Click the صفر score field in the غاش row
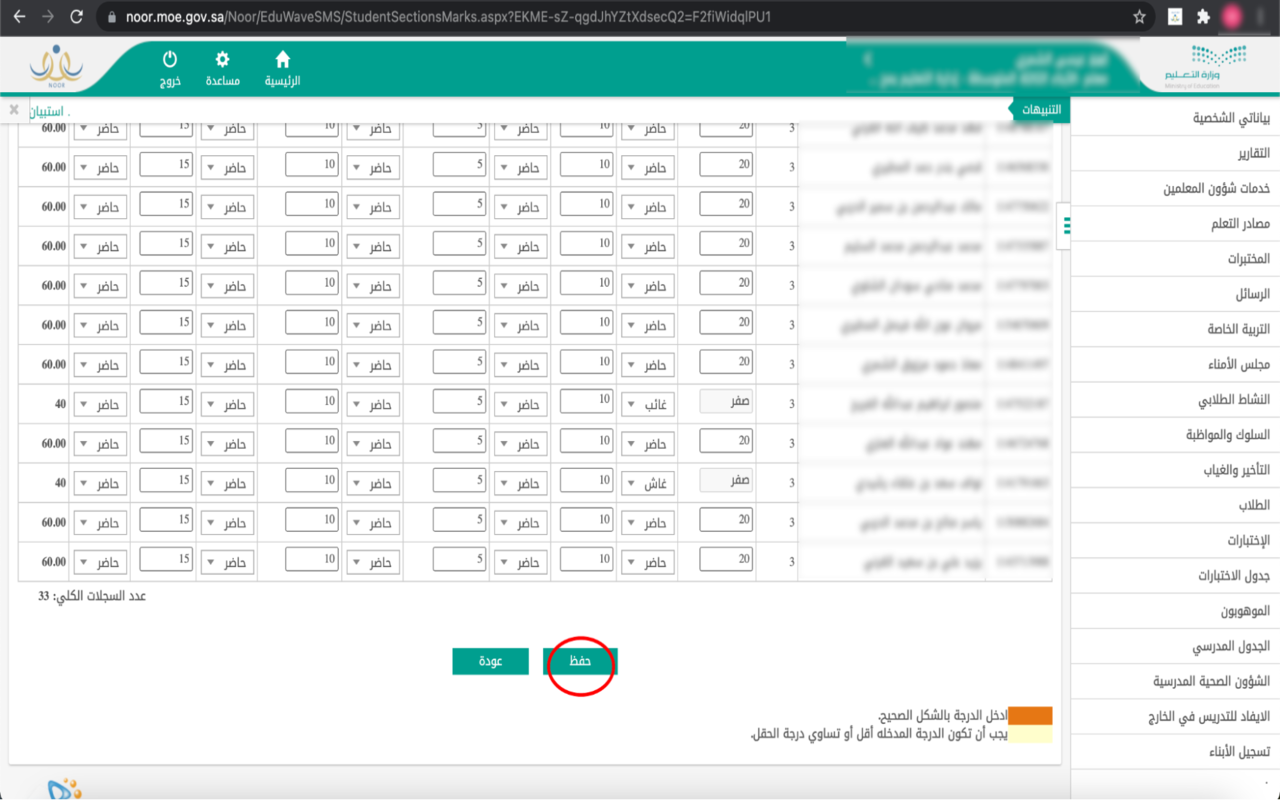This screenshot has height=800, width=1280. (x=725, y=481)
